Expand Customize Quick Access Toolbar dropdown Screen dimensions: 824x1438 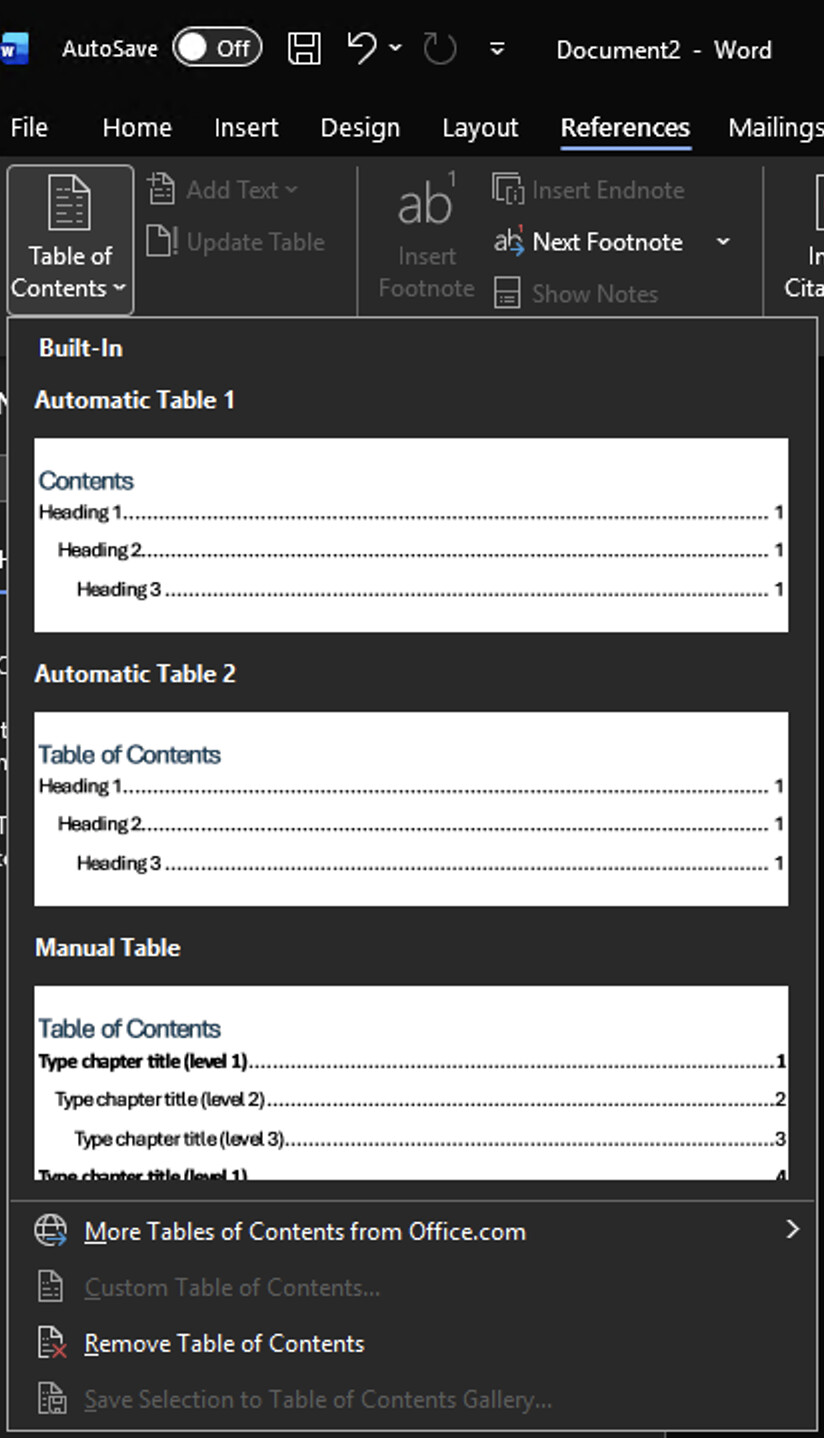coord(497,48)
